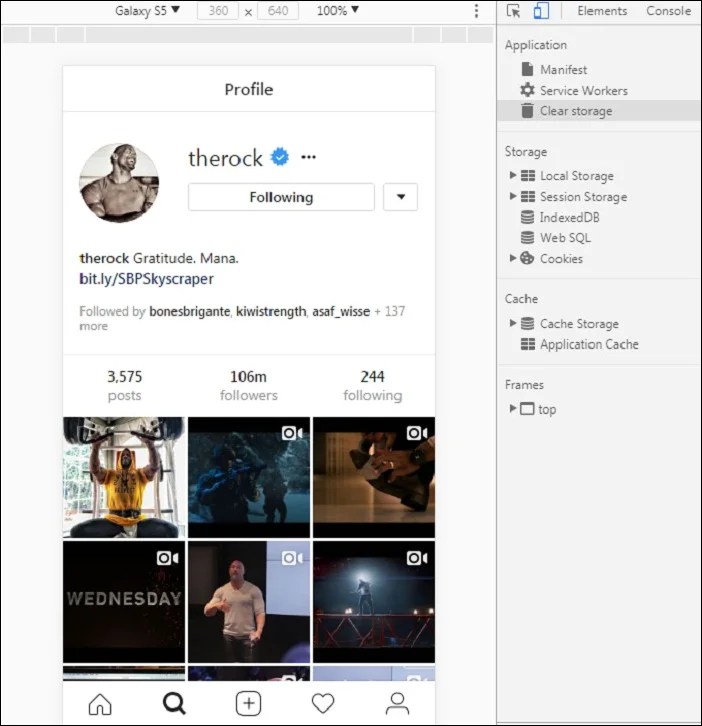Click the Profile header title
Image resolution: width=702 pixels, height=726 pixels.
pyautogui.click(x=249, y=89)
